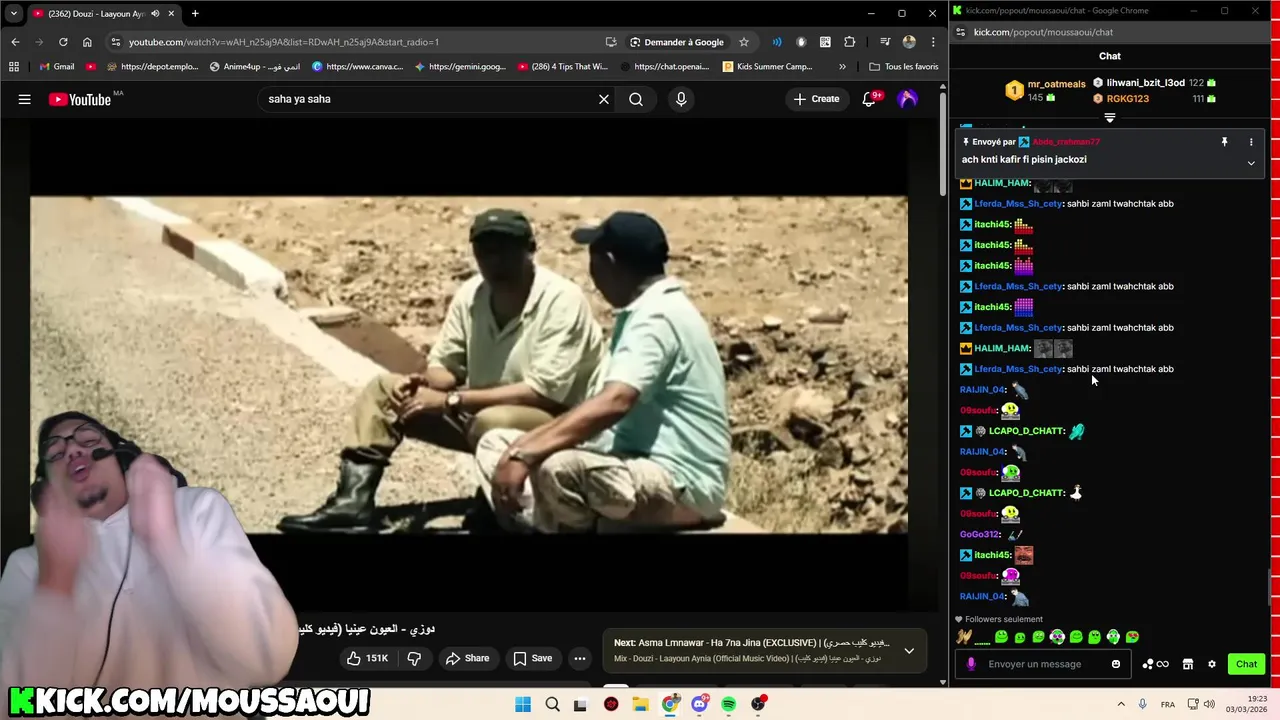
Task: Open the Chrome tab search dropdown
Action: click(13, 14)
